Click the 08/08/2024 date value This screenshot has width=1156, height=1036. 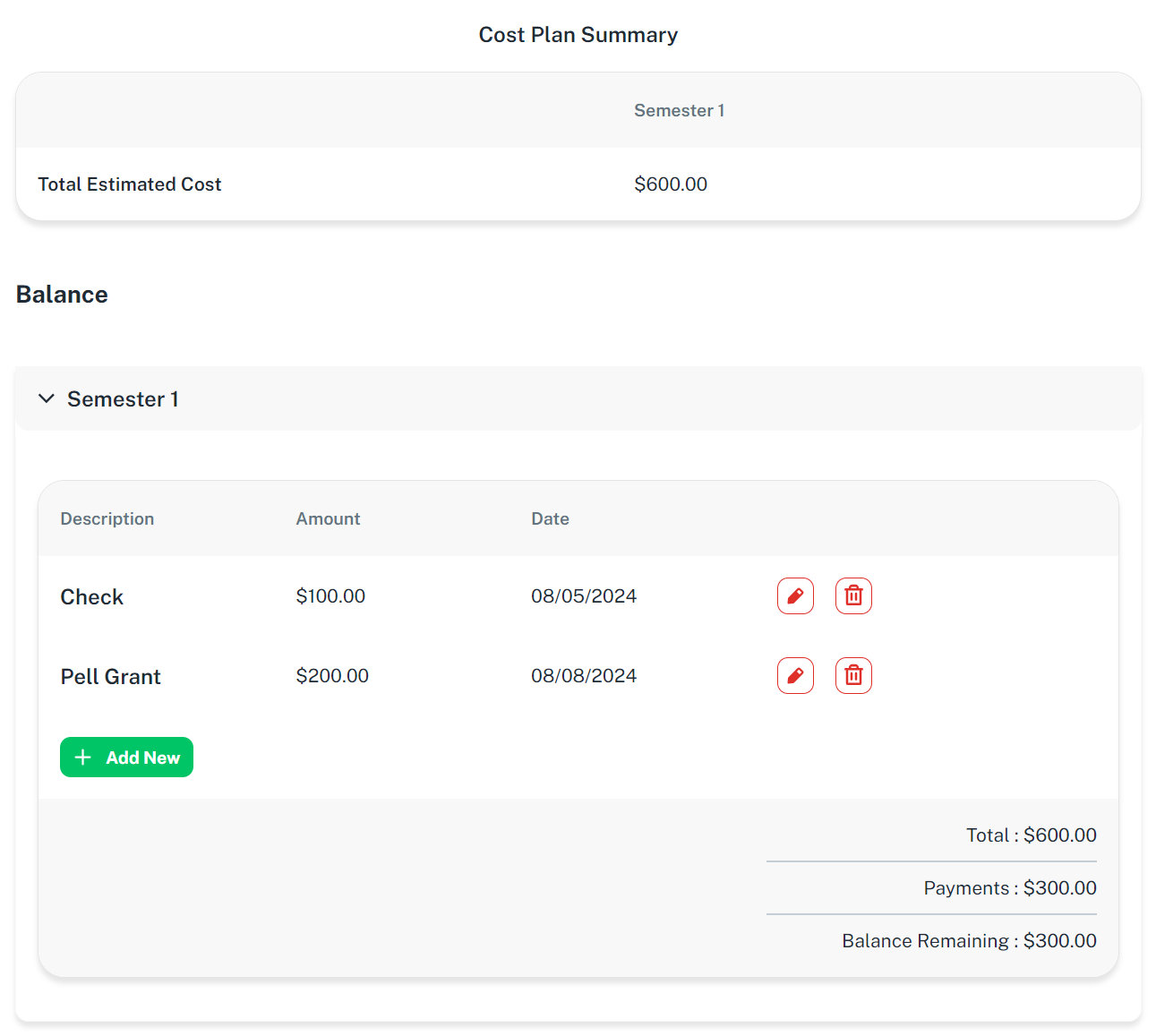(x=583, y=676)
